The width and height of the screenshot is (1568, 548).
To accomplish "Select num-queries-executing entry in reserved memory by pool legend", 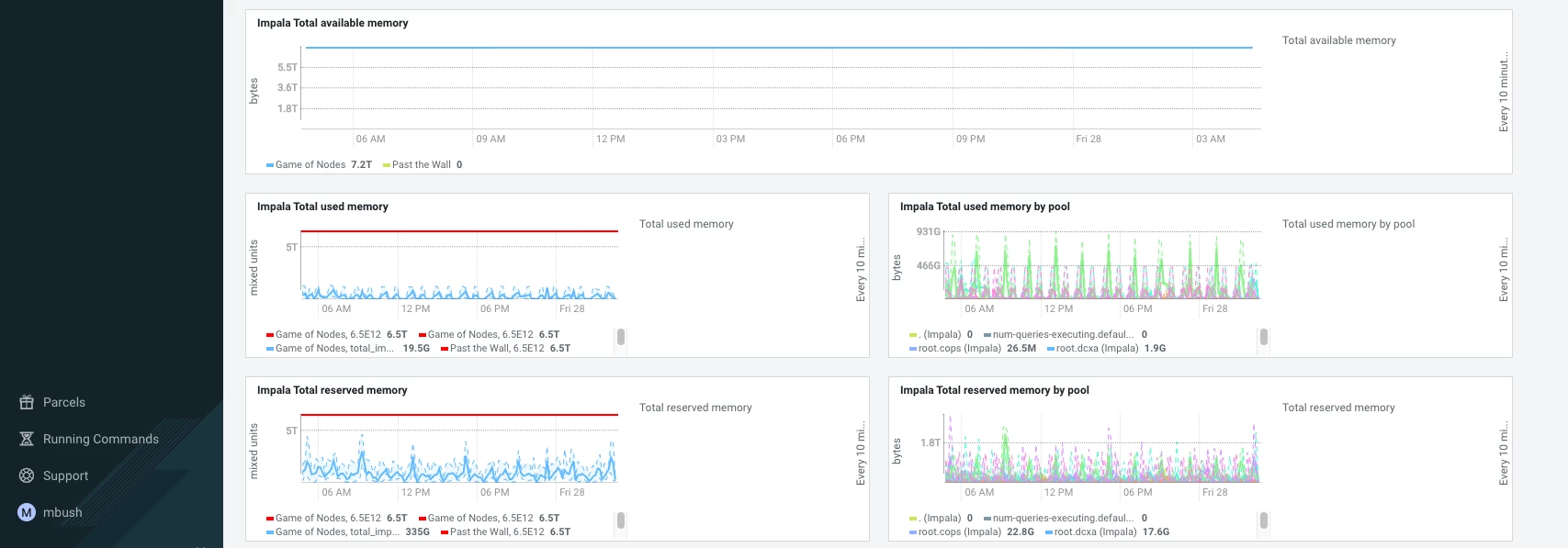I will click(x=1066, y=519).
